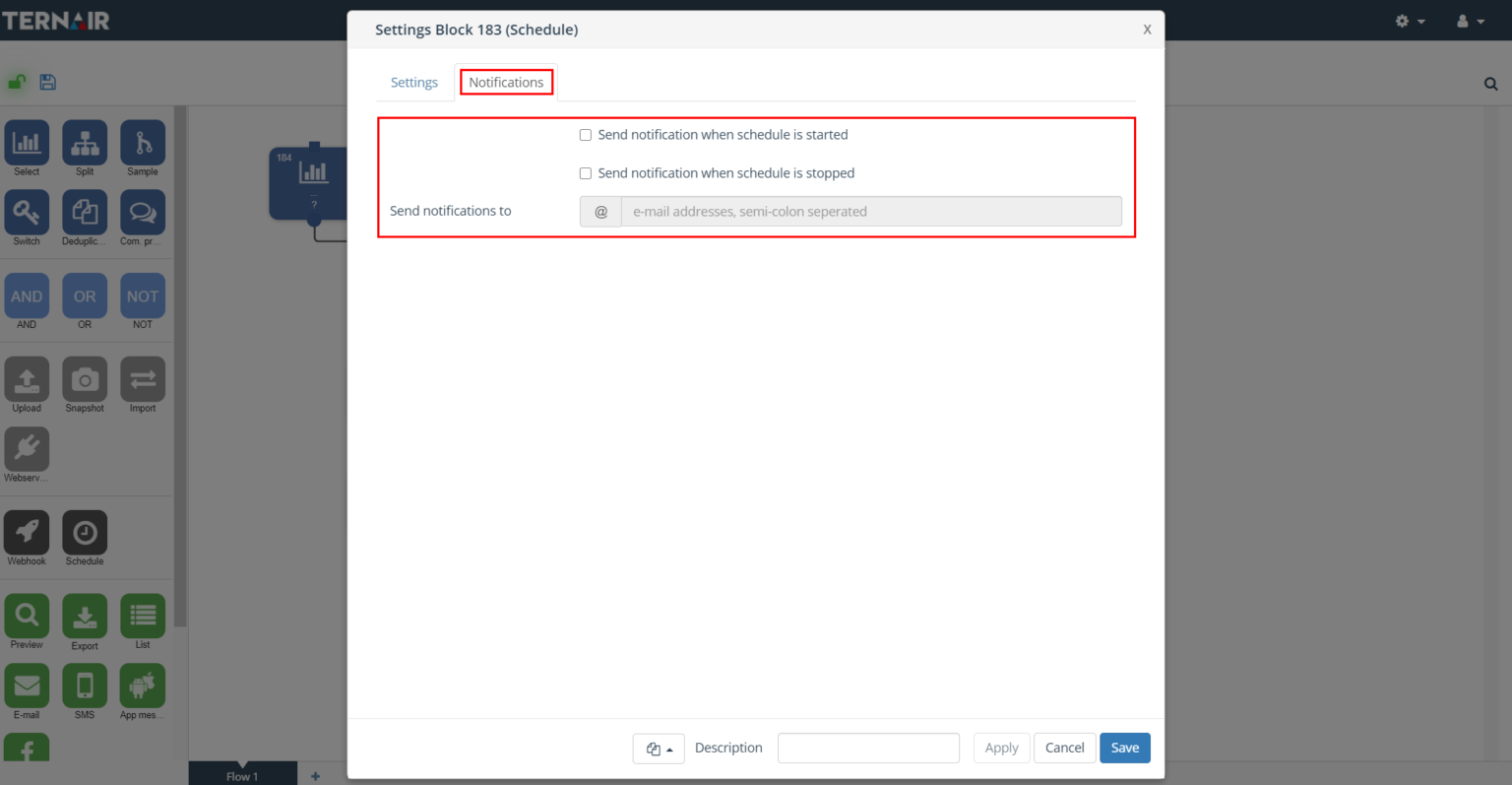Image resolution: width=1512 pixels, height=785 pixels.
Task: Add a NOT logic block
Action: point(143,295)
